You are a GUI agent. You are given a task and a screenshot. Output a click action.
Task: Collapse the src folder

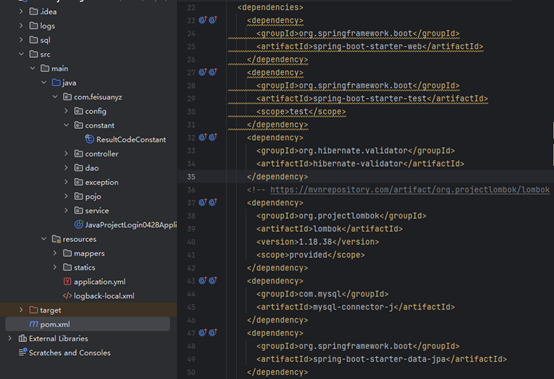(x=21, y=54)
